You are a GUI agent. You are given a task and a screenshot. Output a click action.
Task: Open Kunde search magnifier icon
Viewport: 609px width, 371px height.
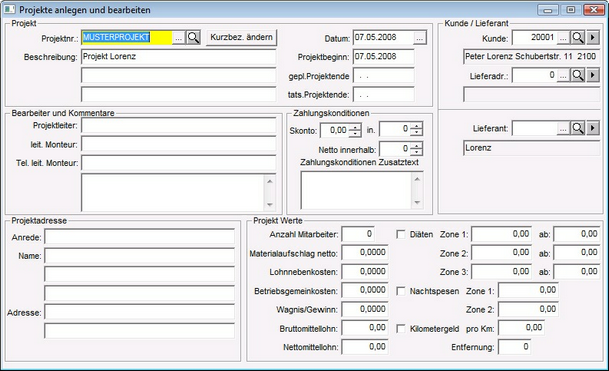pos(578,38)
